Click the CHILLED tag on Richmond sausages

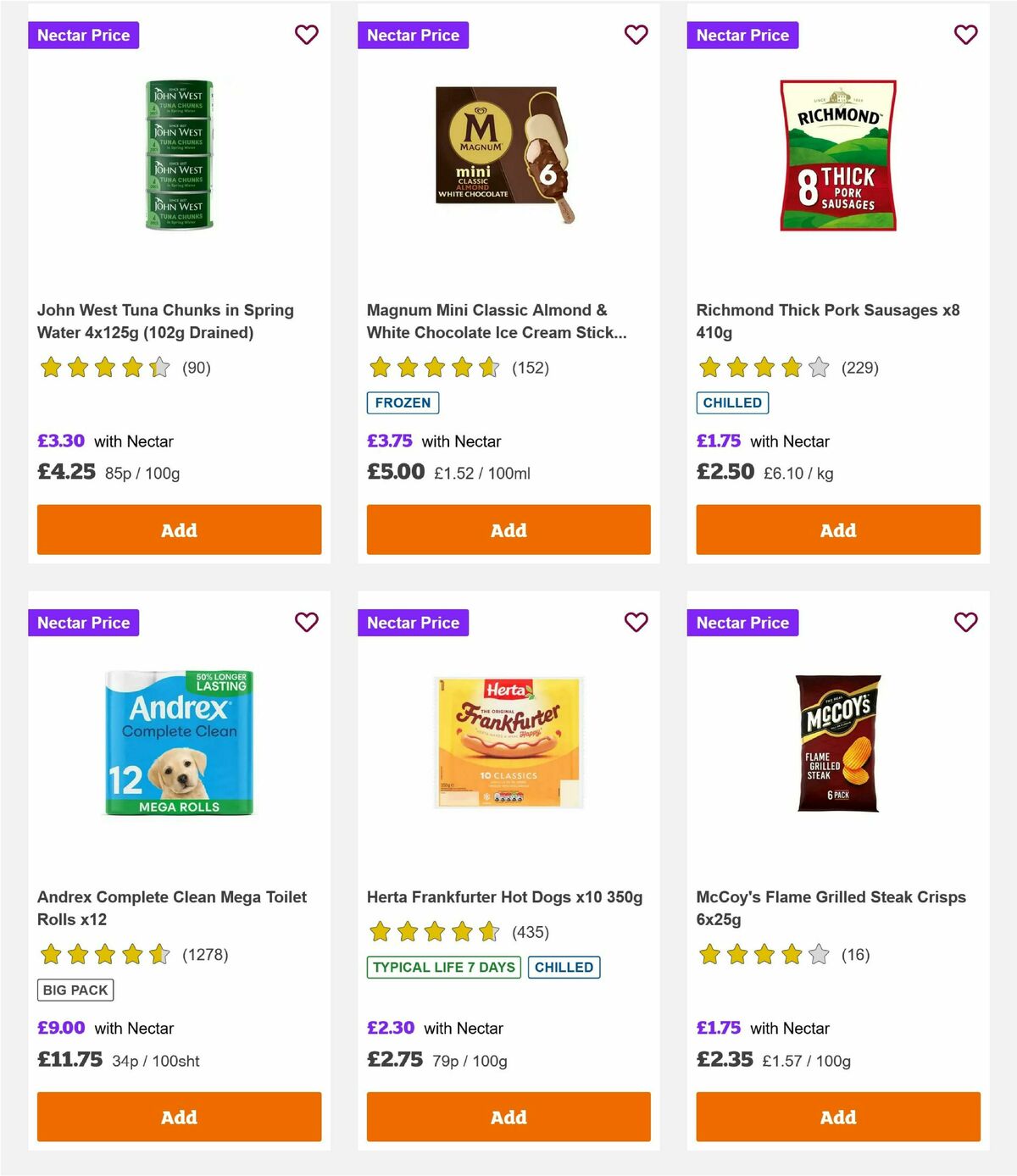coord(732,402)
